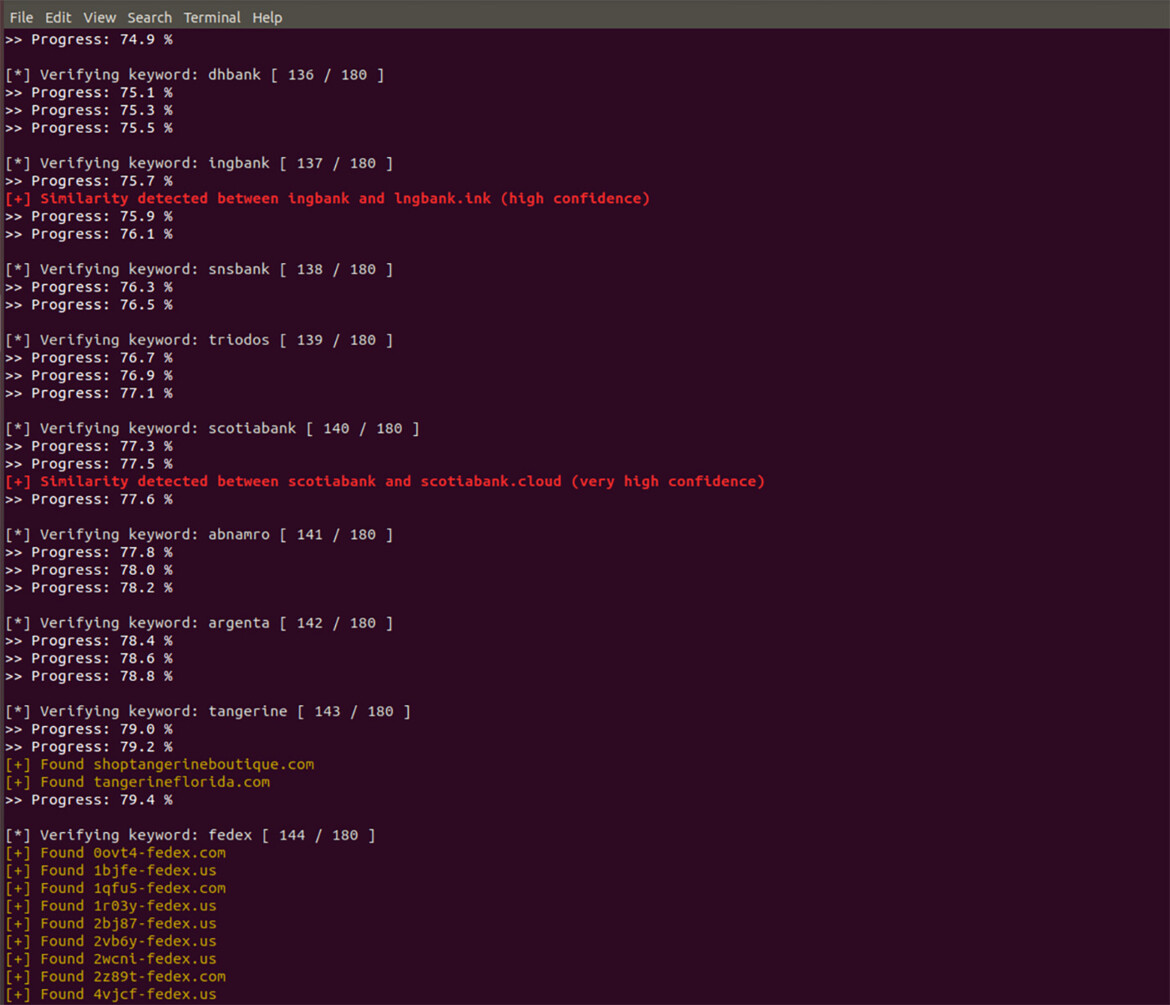Open the File menu
Viewport: 1170px width, 1005px height.
point(21,17)
